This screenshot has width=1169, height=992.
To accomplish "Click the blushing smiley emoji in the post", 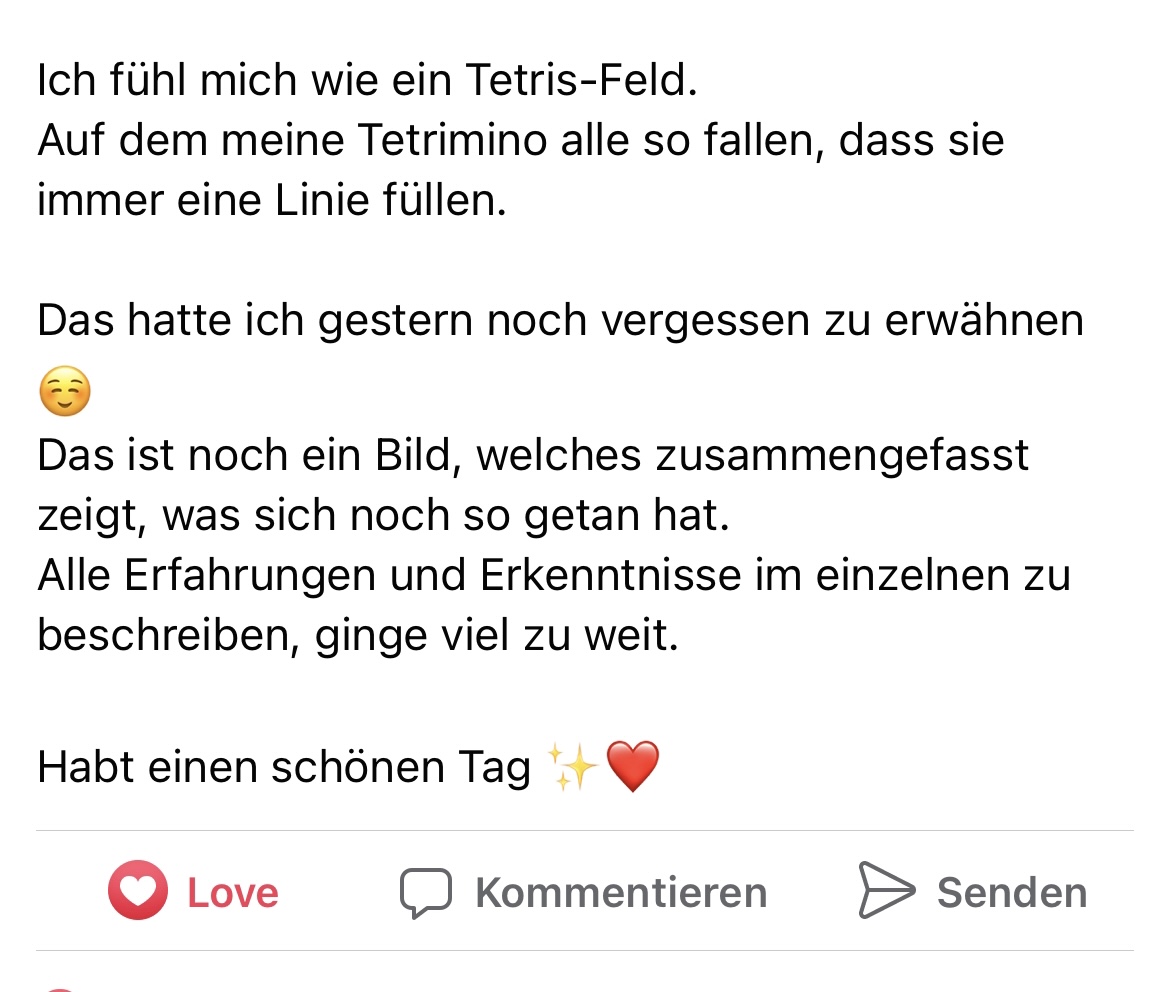I will pyautogui.click(x=64, y=392).
